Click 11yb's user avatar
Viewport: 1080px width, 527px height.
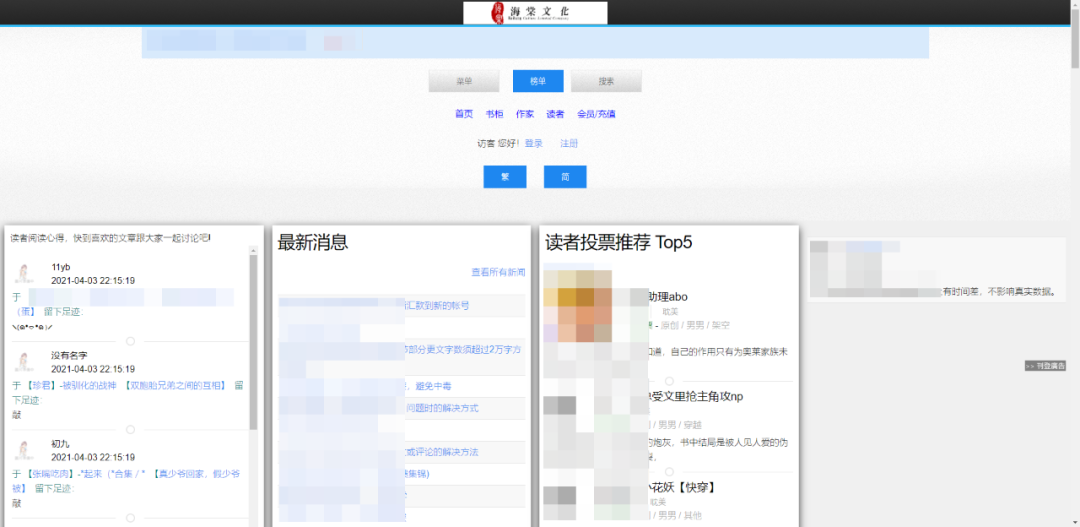point(24,274)
